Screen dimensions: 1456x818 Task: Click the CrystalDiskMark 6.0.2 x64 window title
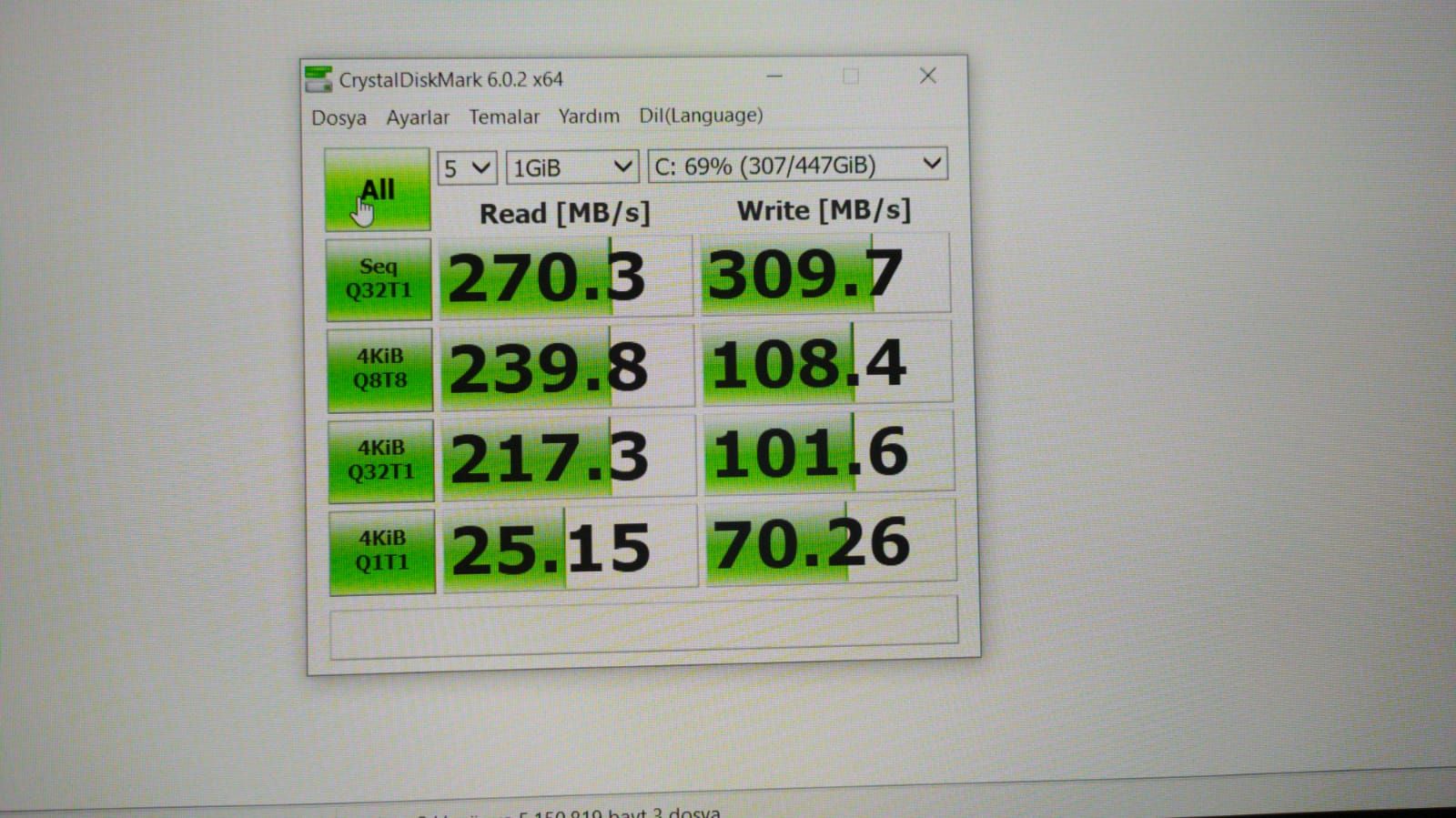(x=451, y=80)
